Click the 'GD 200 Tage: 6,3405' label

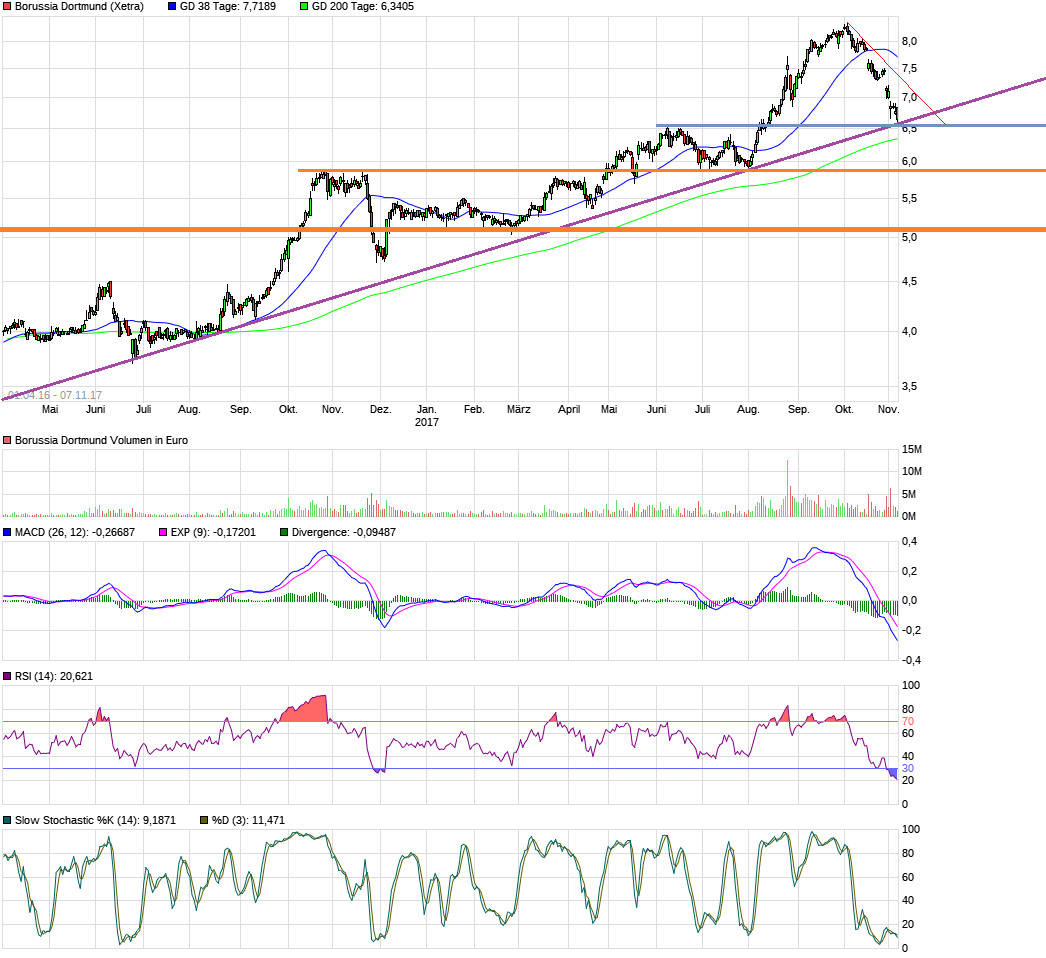[363, 7]
